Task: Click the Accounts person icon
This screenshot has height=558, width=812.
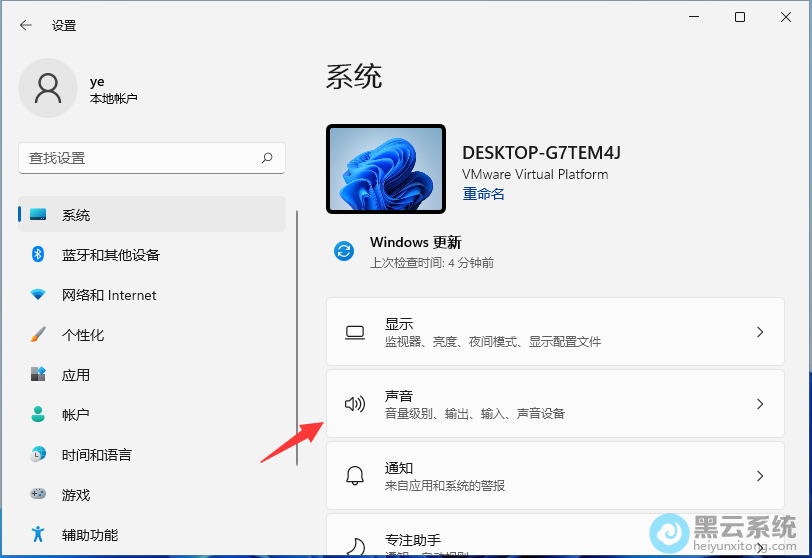Action: [x=38, y=414]
